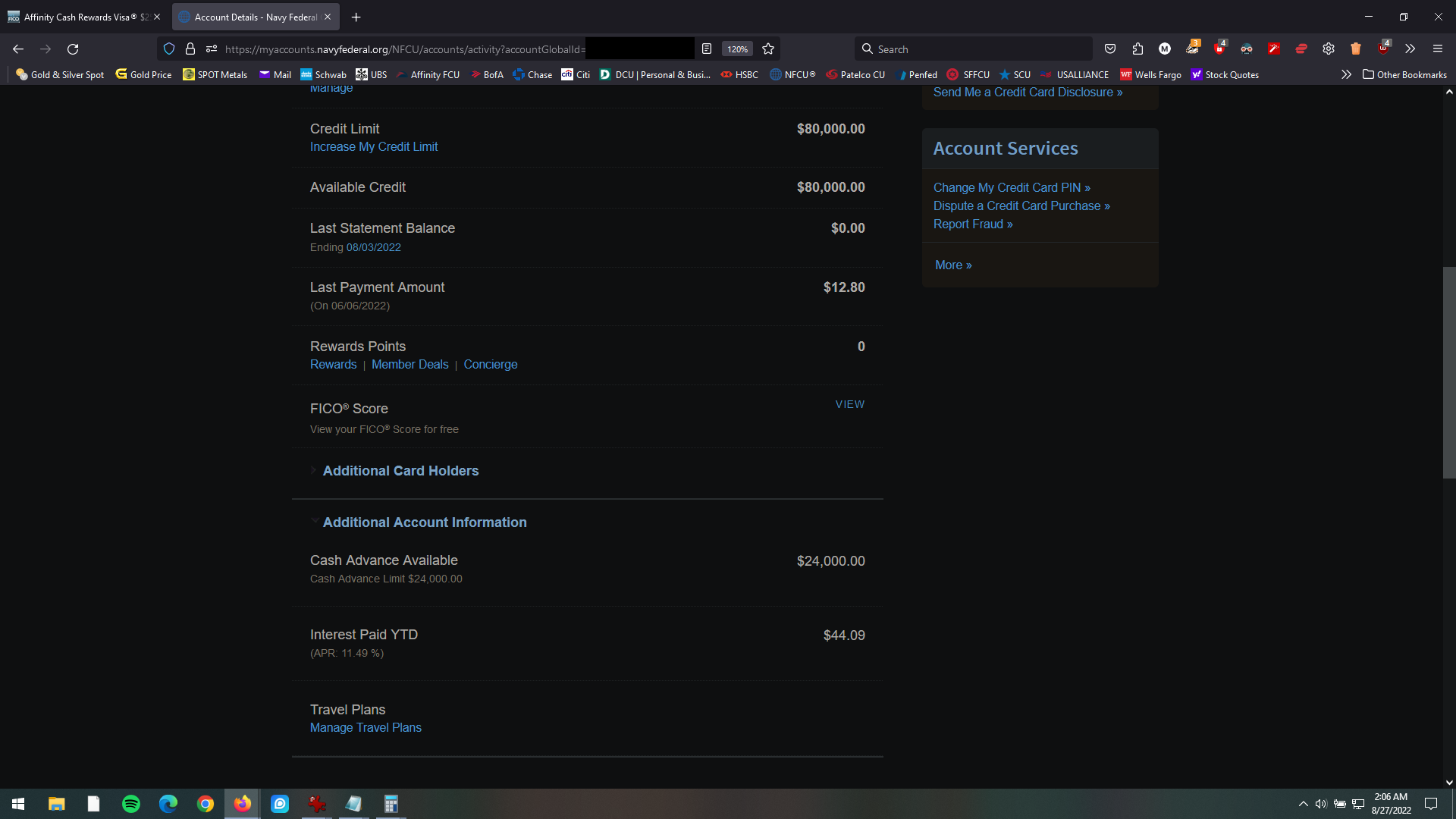Open statement date 08/03/2022 link
This screenshot has height=819, width=1456.
point(374,248)
